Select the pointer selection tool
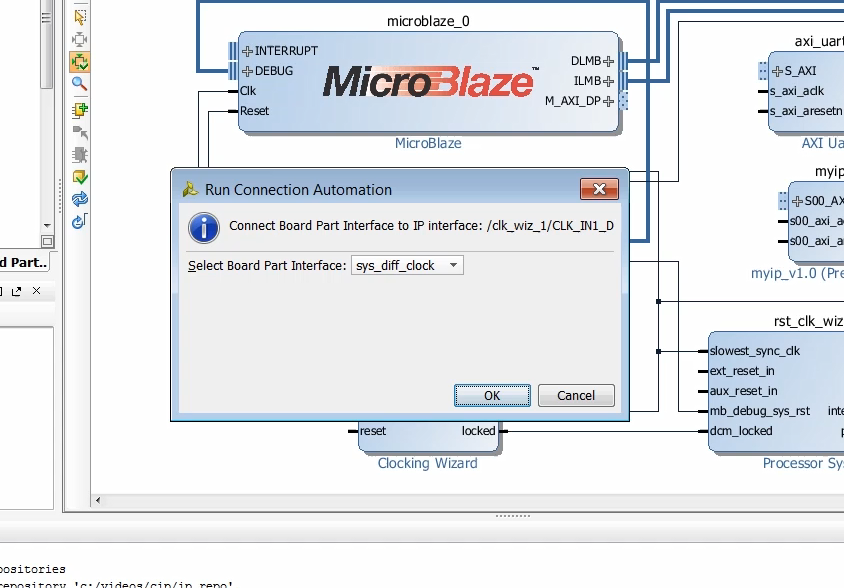 point(78,17)
